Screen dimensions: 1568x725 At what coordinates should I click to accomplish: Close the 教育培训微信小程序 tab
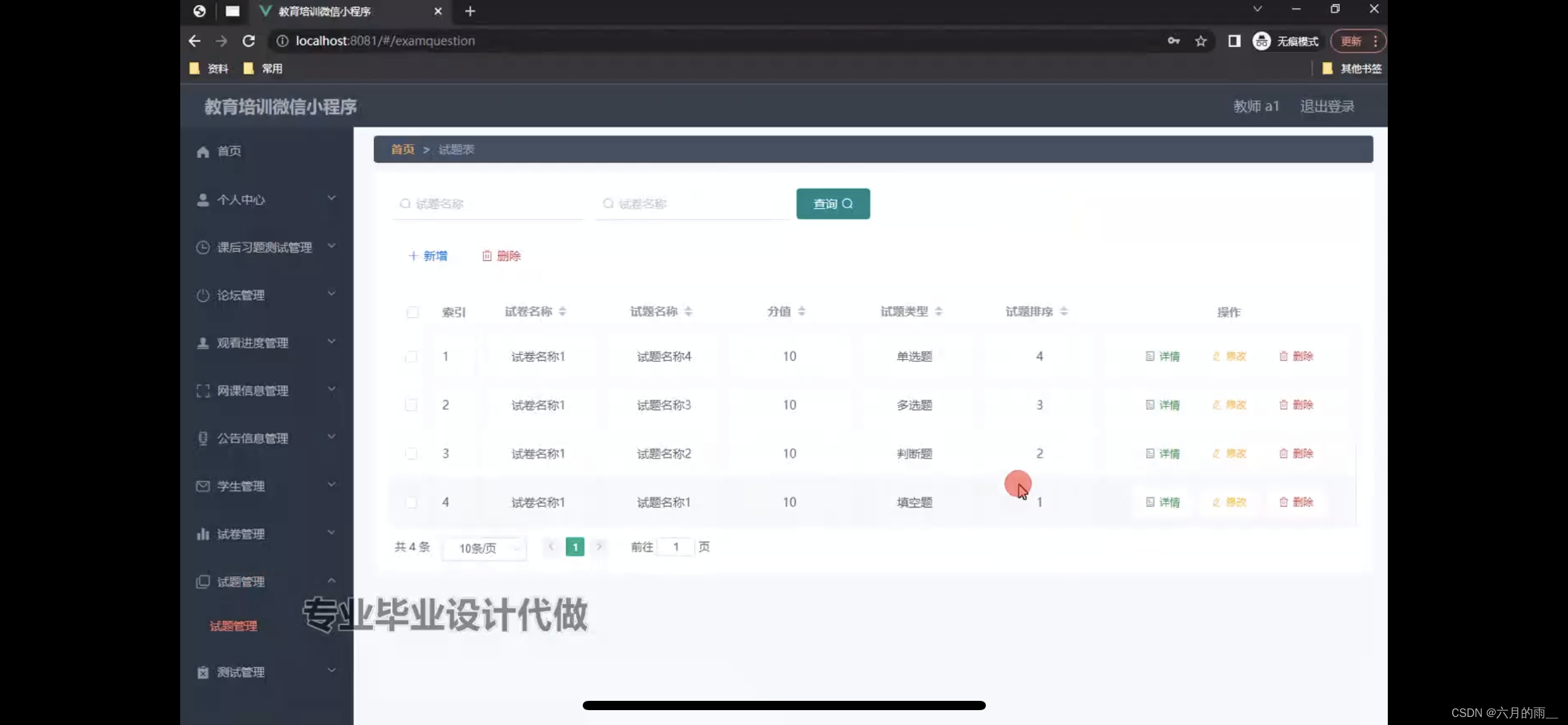click(438, 11)
